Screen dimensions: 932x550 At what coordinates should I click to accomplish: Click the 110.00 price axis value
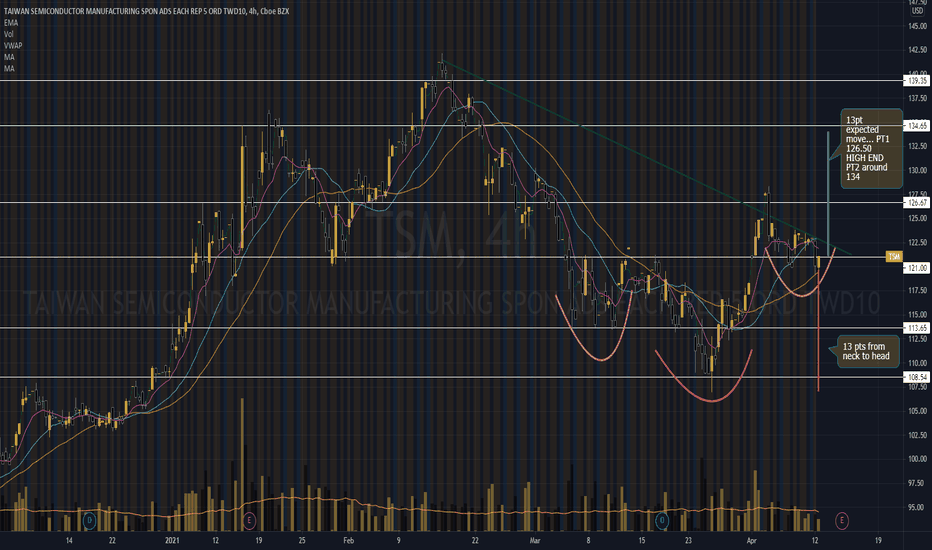[917, 363]
